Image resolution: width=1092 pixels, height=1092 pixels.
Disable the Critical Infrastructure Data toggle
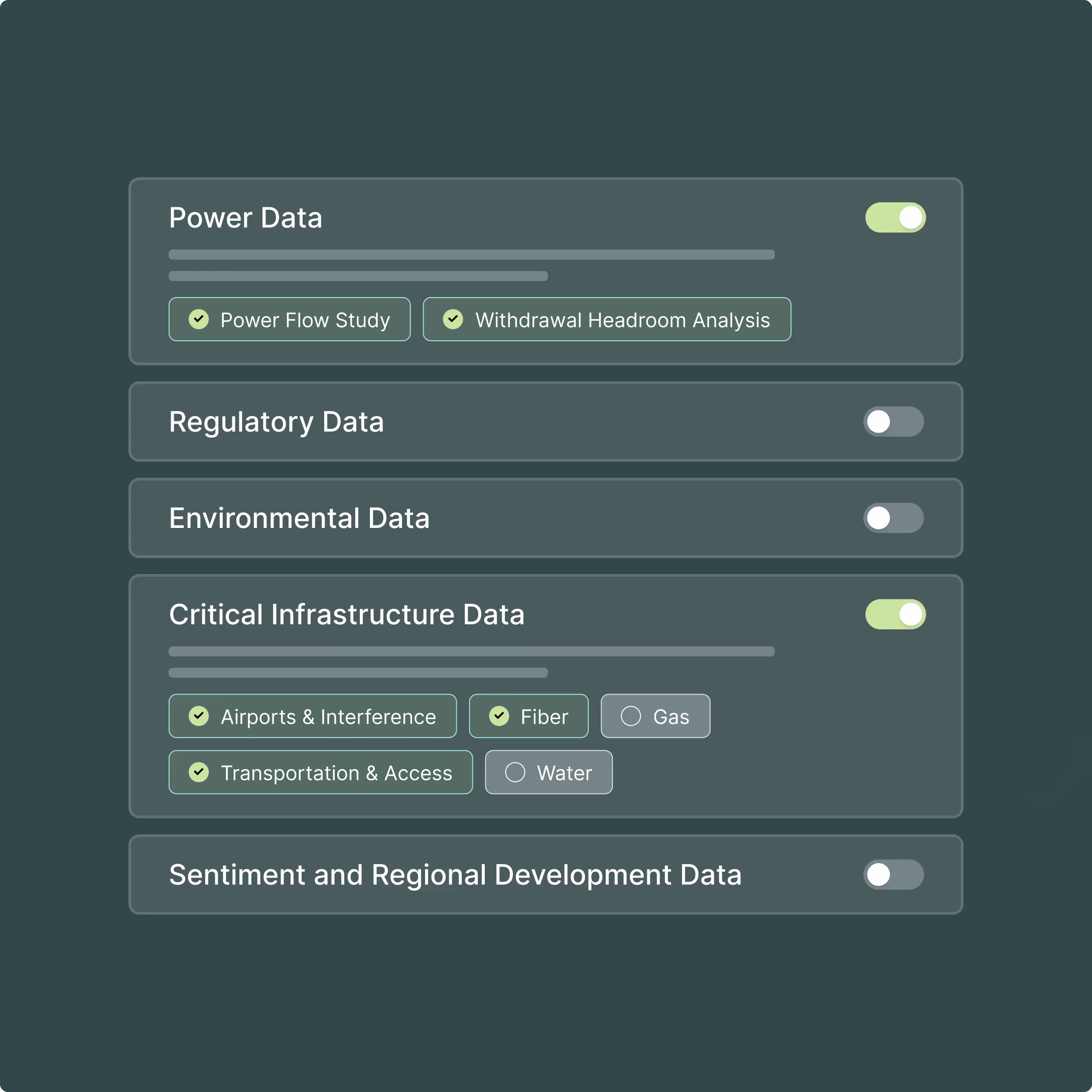(895, 614)
